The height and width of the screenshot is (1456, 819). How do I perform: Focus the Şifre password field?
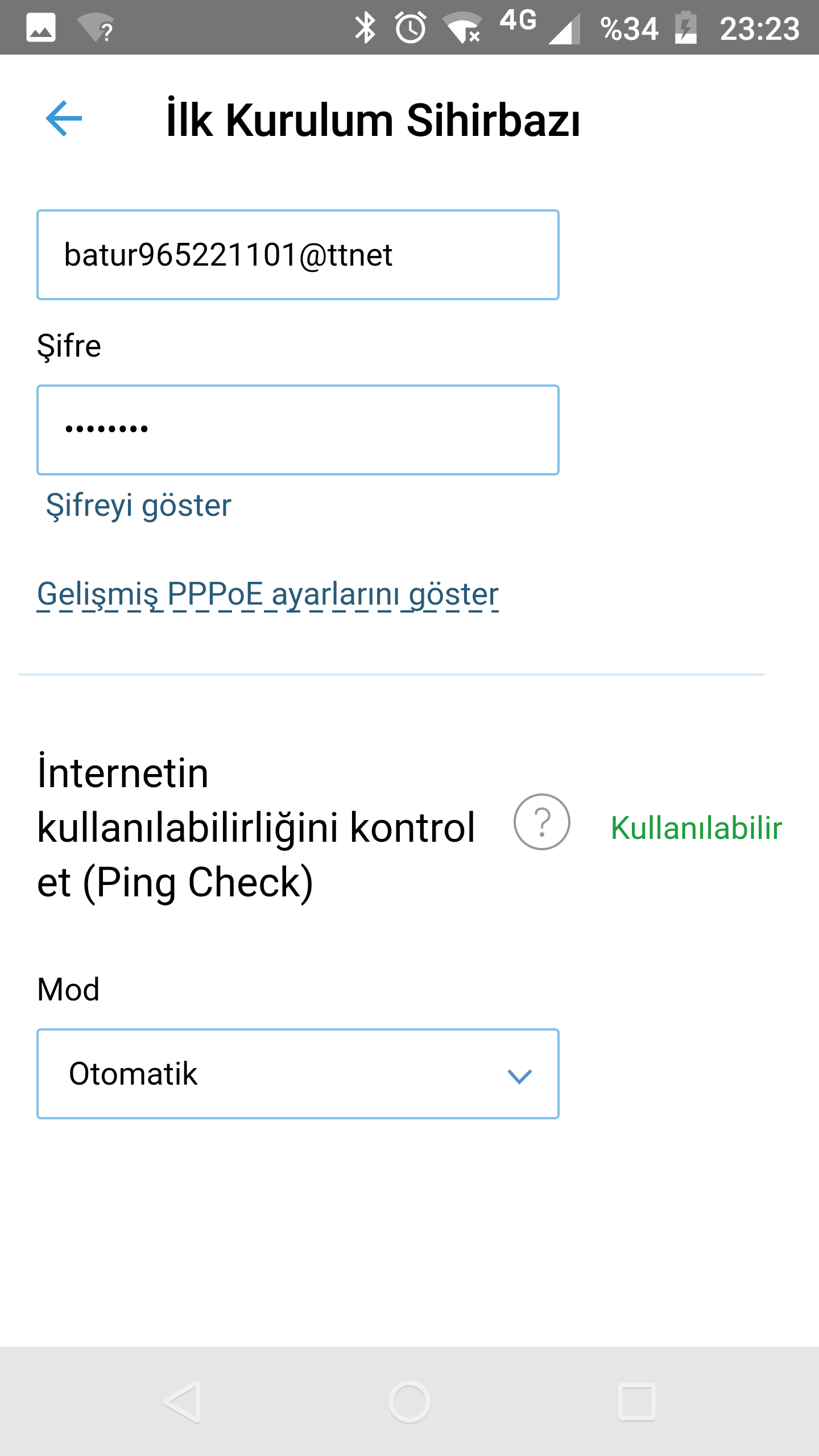click(x=298, y=430)
